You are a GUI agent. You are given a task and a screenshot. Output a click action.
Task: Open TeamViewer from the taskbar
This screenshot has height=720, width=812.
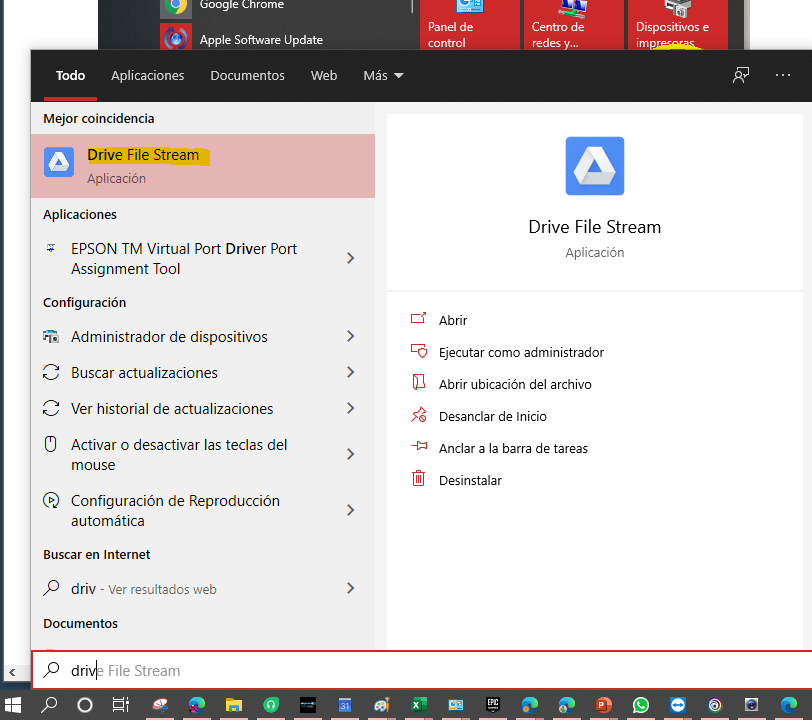(677, 705)
